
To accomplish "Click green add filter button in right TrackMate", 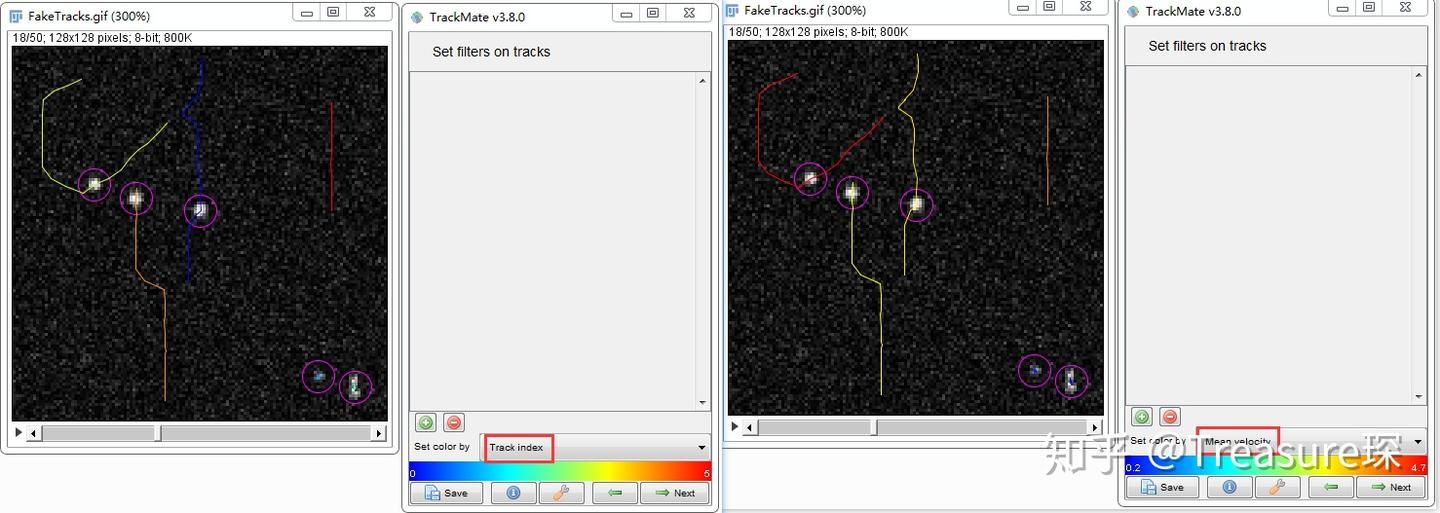I will tap(1142, 417).
